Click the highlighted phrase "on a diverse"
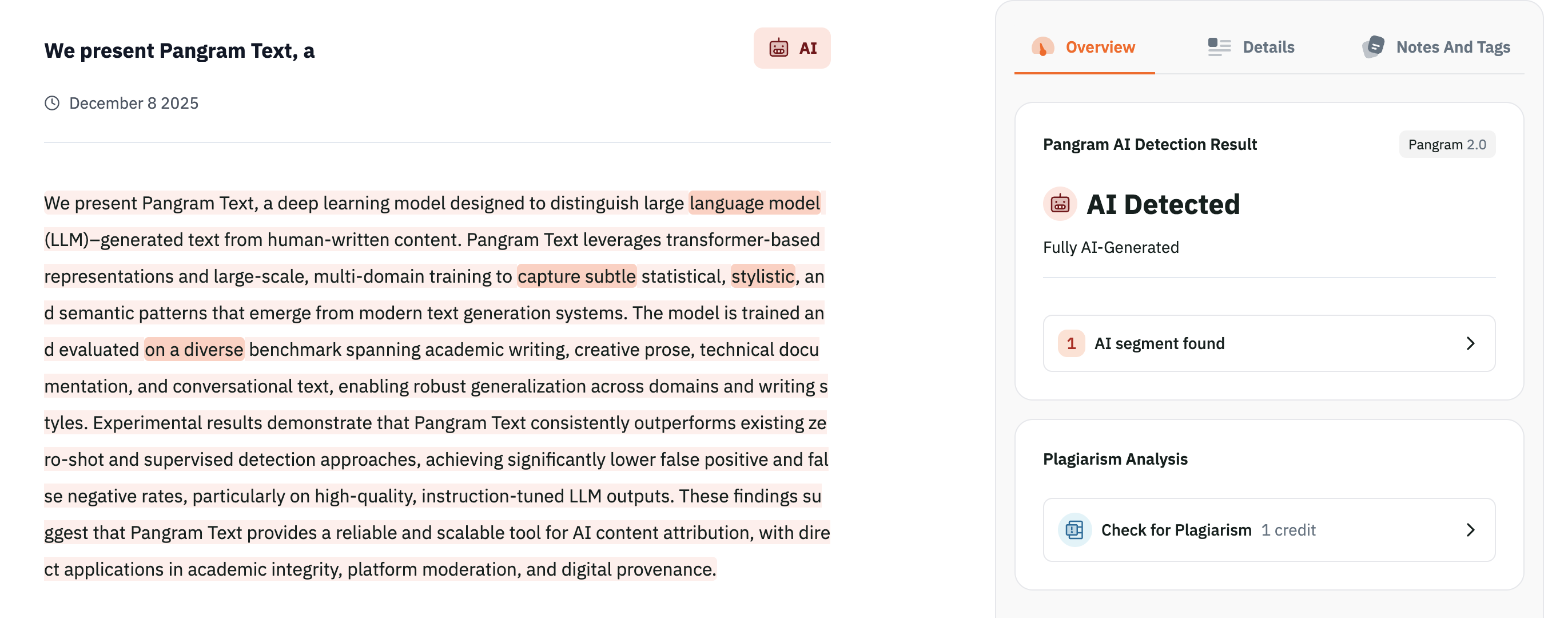This screenshot has height=618, width=1568. 193,350
